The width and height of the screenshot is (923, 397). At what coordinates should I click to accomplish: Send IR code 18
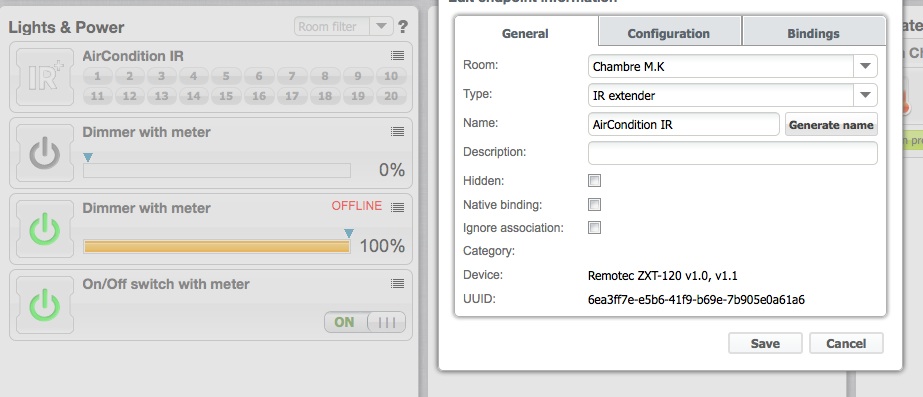(x=325, y=96)
